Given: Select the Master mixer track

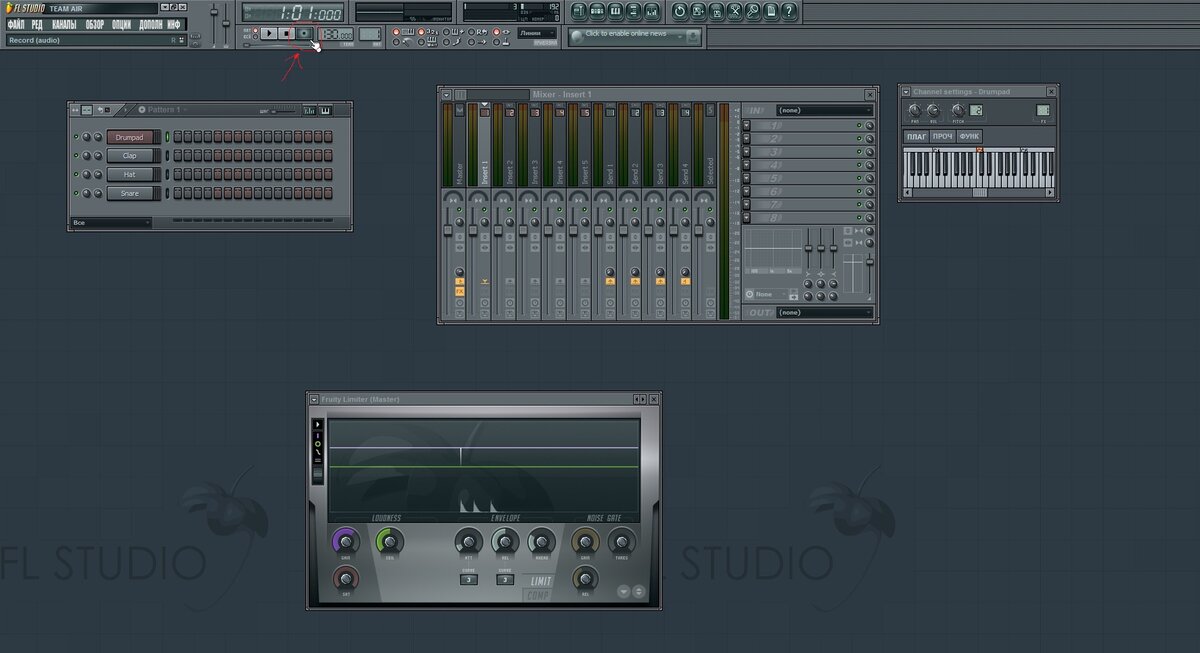Looking at the screenshot, I should [458, 145].
